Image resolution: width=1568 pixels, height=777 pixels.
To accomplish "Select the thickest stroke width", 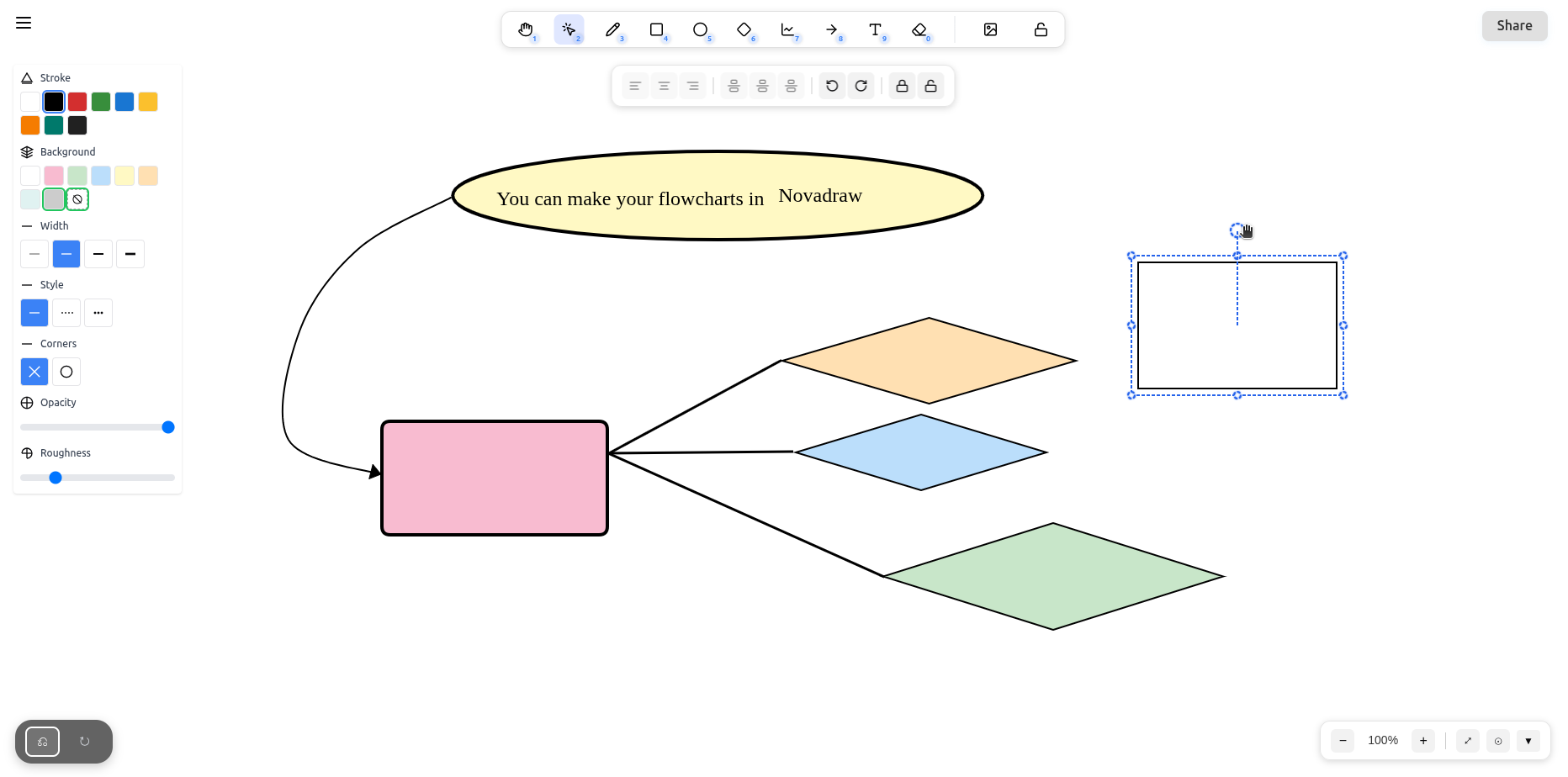I will (x=130, y=254).
